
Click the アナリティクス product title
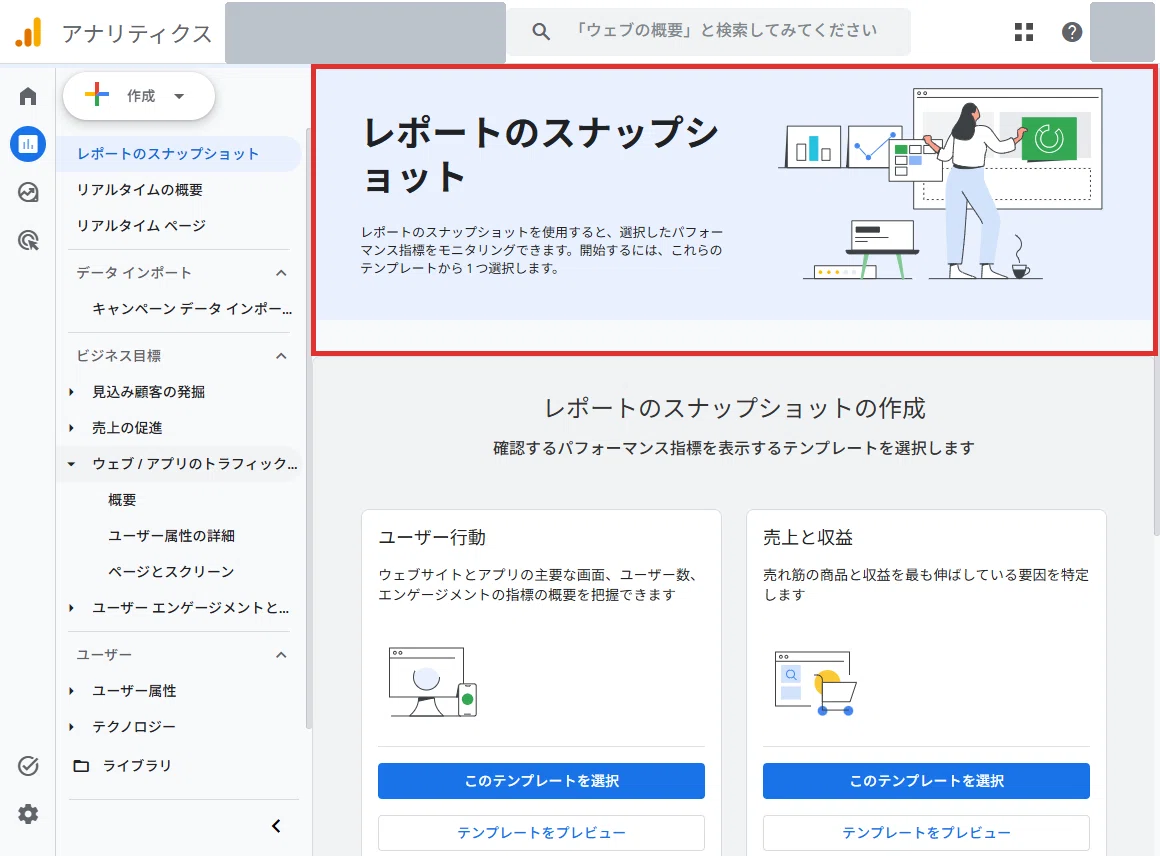point(137,33)
